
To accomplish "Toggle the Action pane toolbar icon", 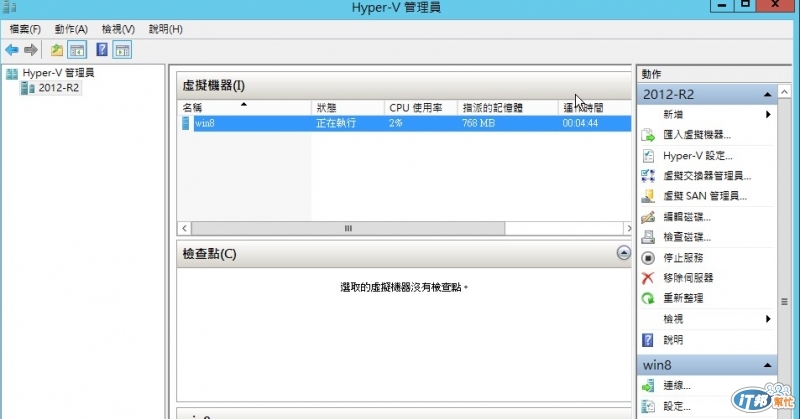I will click(122, 50).
